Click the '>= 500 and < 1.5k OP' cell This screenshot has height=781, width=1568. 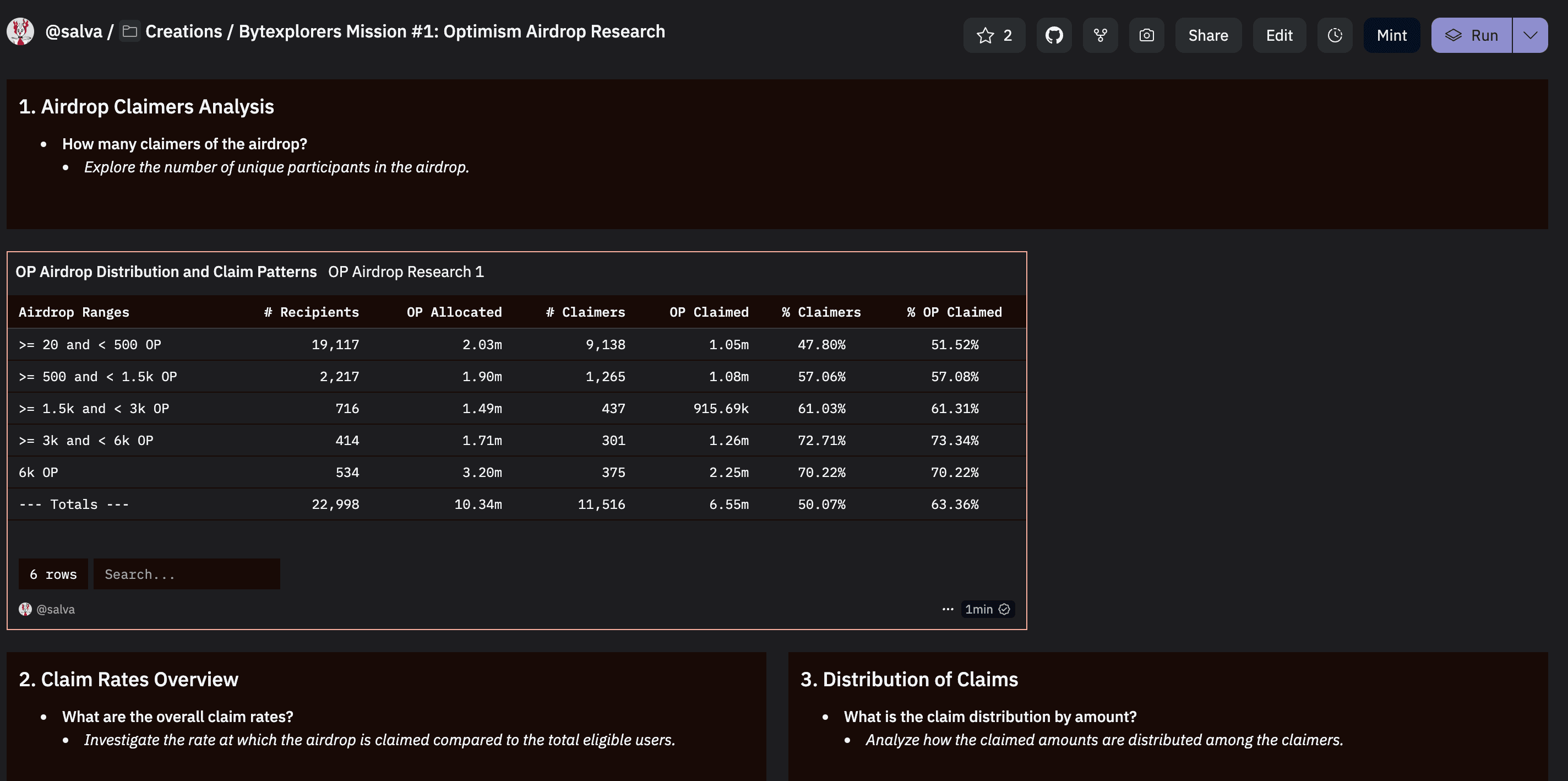point(97,376)
